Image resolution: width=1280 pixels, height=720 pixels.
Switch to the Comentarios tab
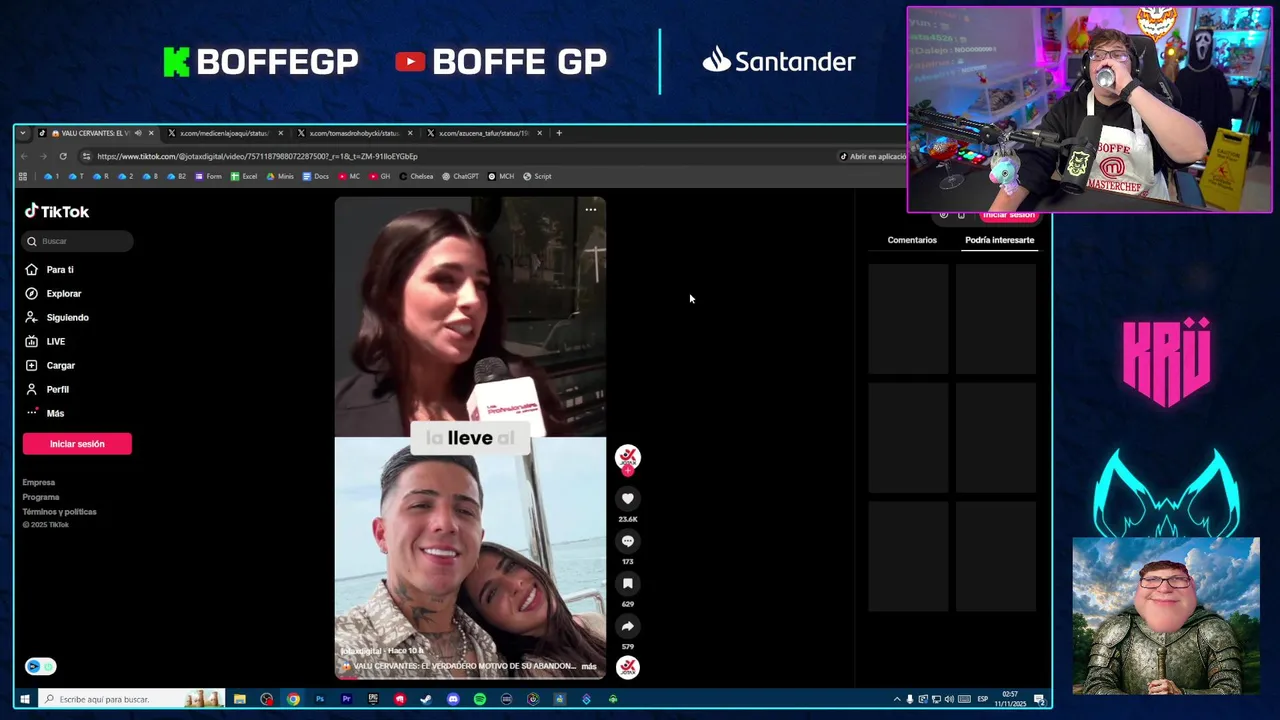coord(912,240)
